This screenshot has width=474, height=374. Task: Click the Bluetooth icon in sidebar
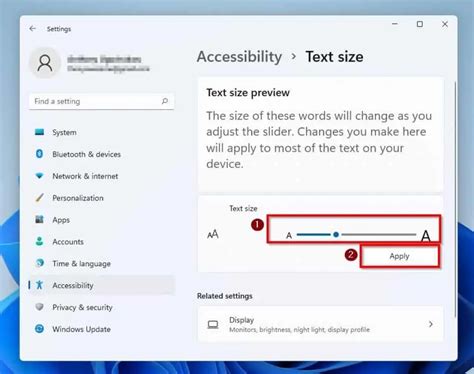click(x=39, y=154)
